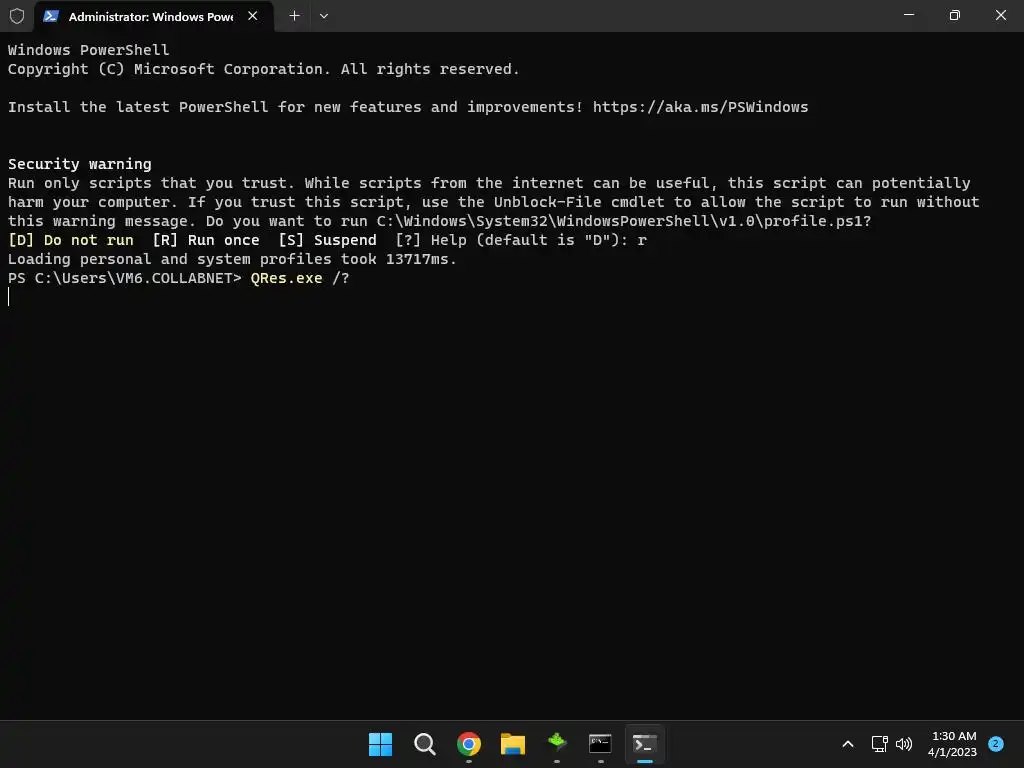This screenshot has width=1024, height=768.
Task: Open the notification badge showing 2
Action: [x=996, y=744]
